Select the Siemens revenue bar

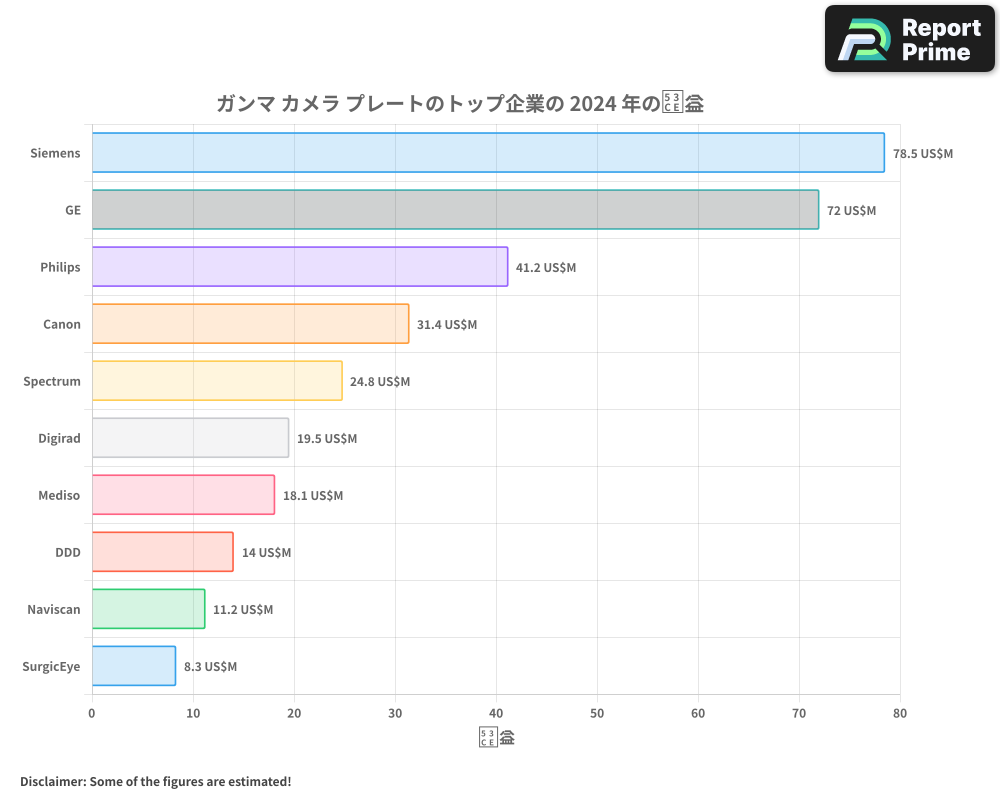487,153
